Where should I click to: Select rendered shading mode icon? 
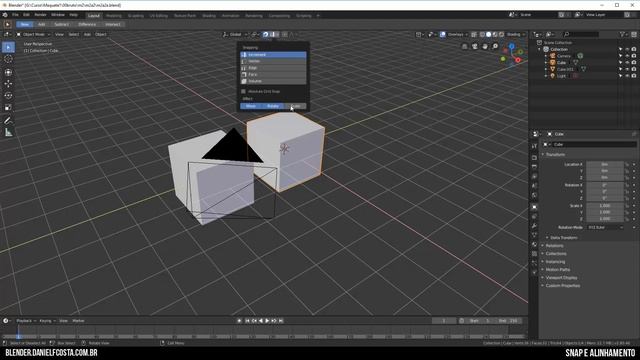pyautogui.click(x=502, y=35)
